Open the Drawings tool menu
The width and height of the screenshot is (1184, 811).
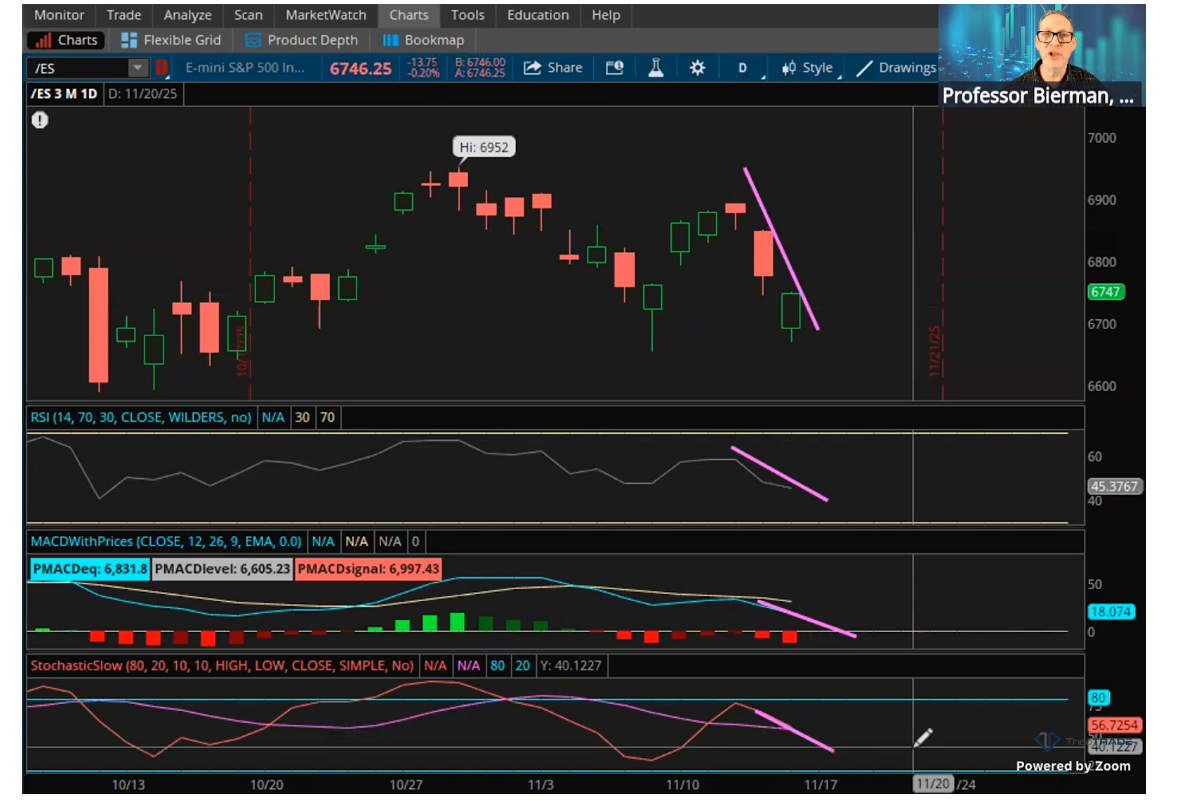[x=896, y=68]
